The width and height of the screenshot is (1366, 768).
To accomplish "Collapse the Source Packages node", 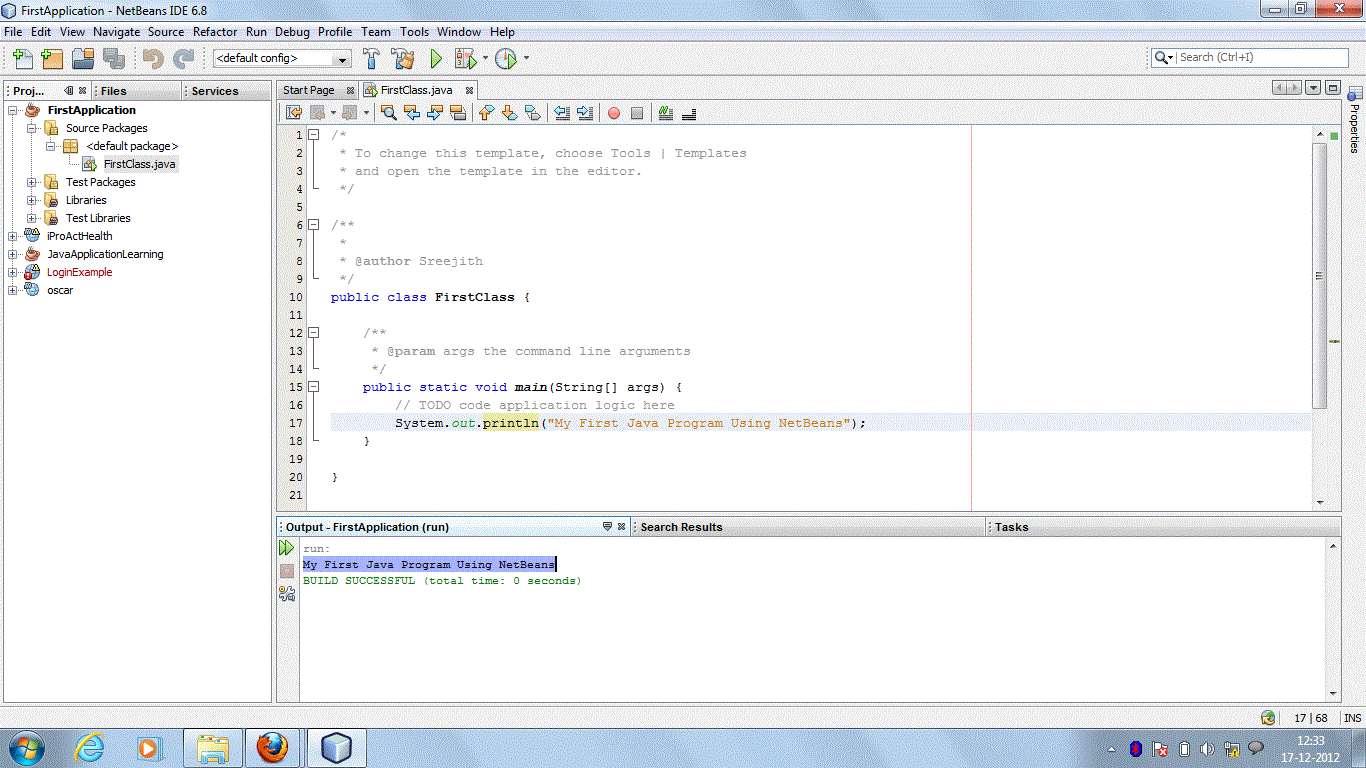I will click(32, 128).
